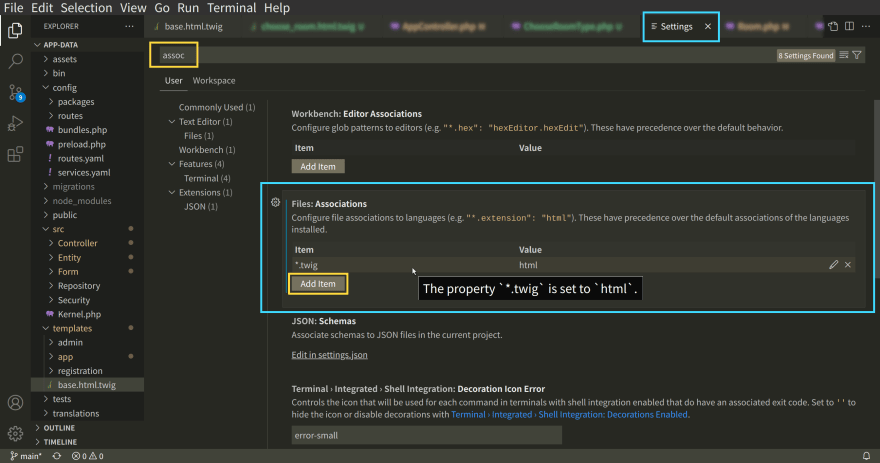
Task: Edit the *.twig association item
Action: coord(833,264)
